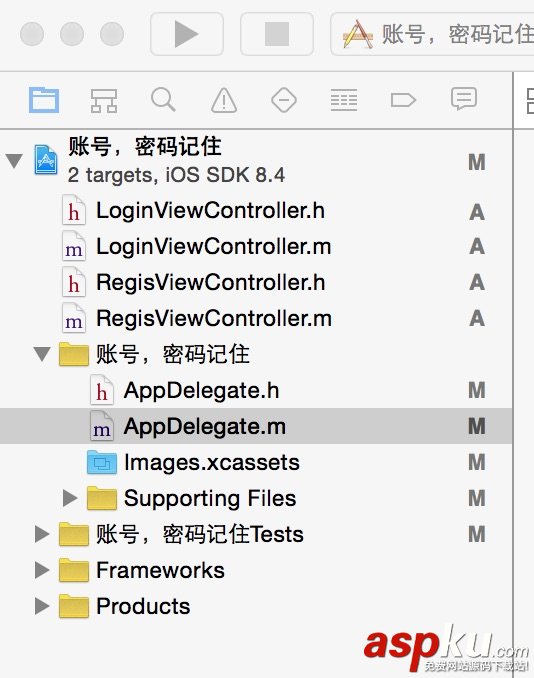Click the h file icon of RegisViewController.h

point(74,282)
